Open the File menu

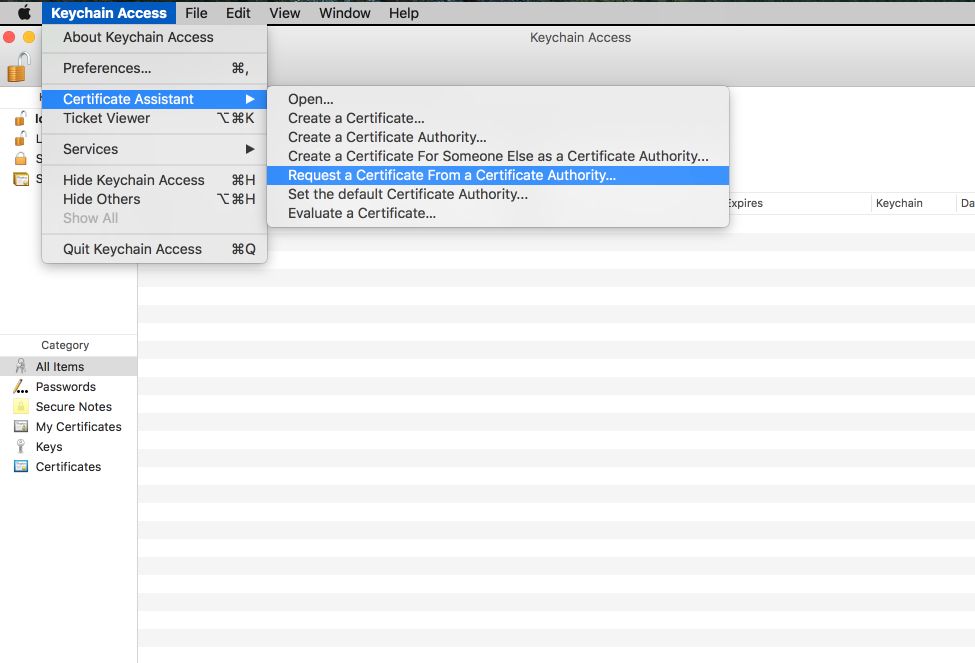coord(196,12)
